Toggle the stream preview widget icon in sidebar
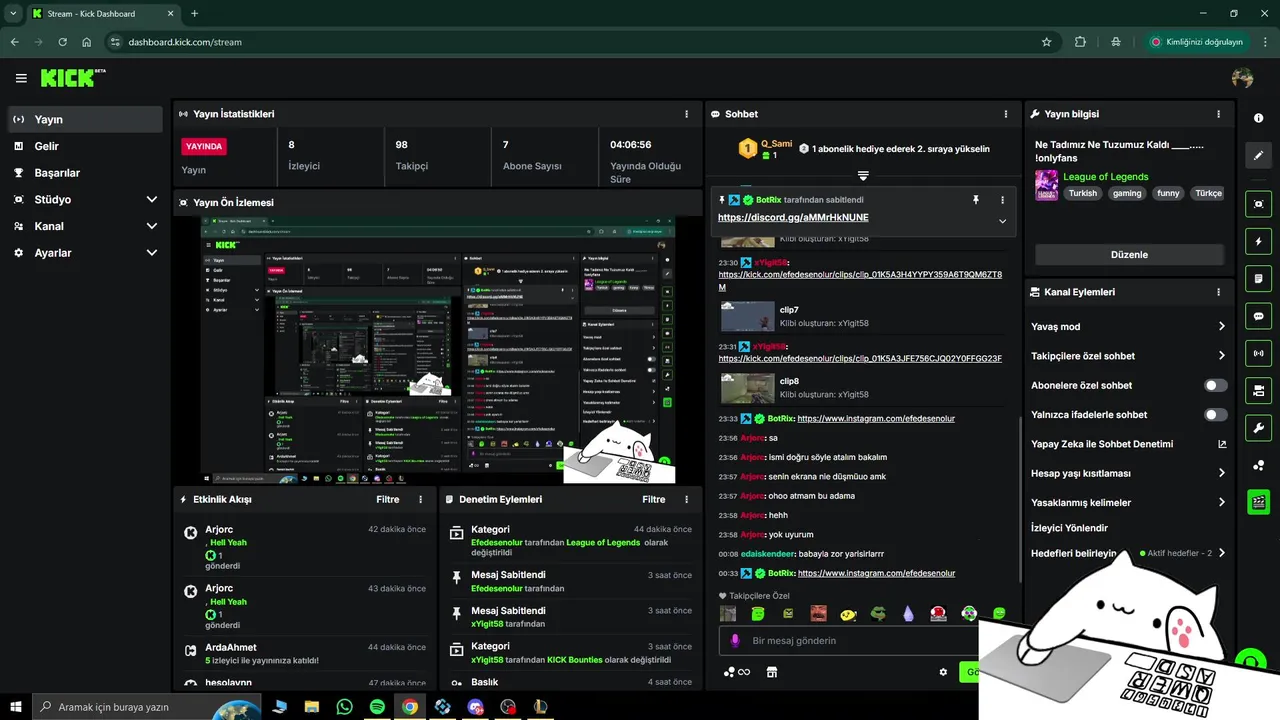 pyautogui.click(x=1258, y=203)
